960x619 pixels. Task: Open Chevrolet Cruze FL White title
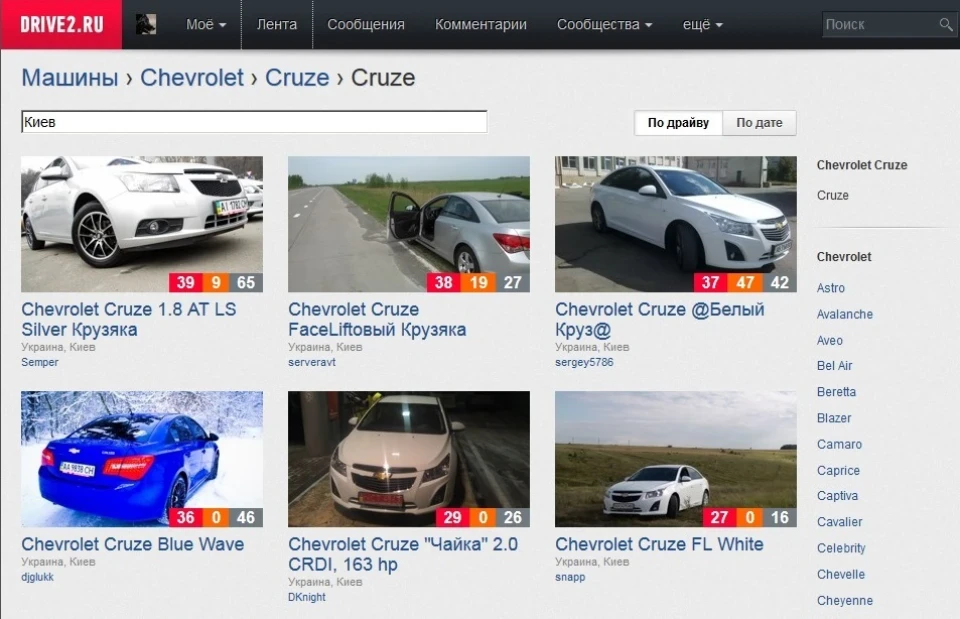pyautogui.click(x=659, y=544)
